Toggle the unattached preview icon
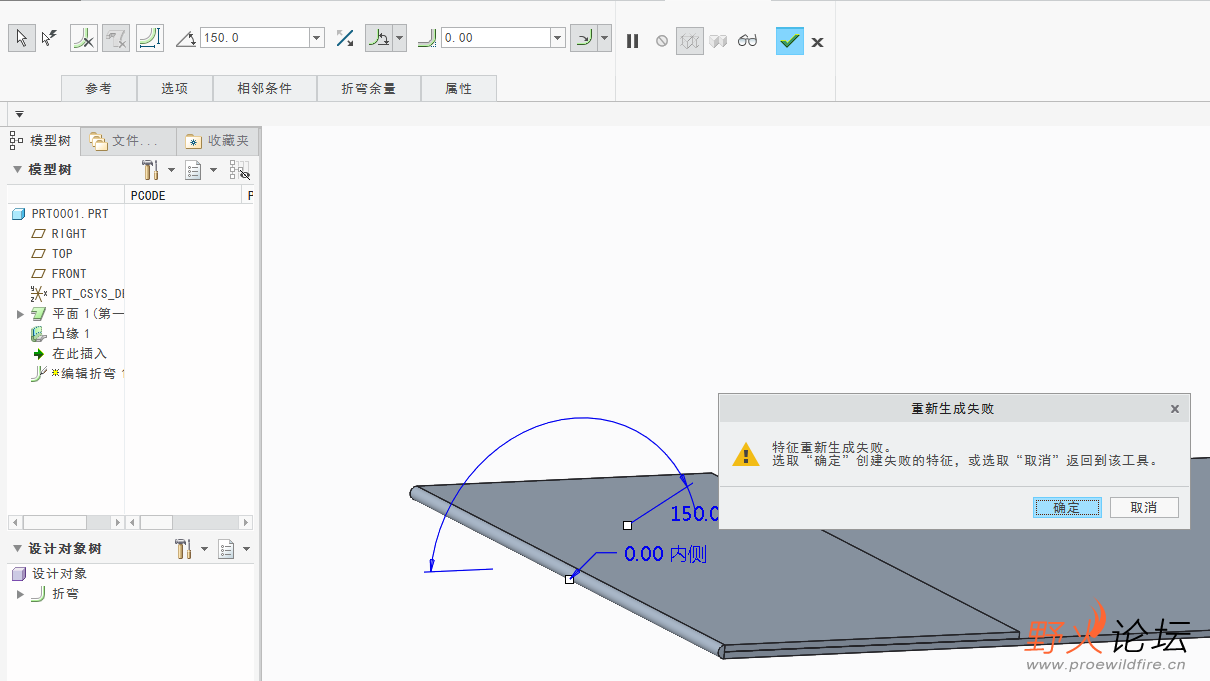This screenshot has width=1210, height=681. pyautogui.click(x=690, y=41)
